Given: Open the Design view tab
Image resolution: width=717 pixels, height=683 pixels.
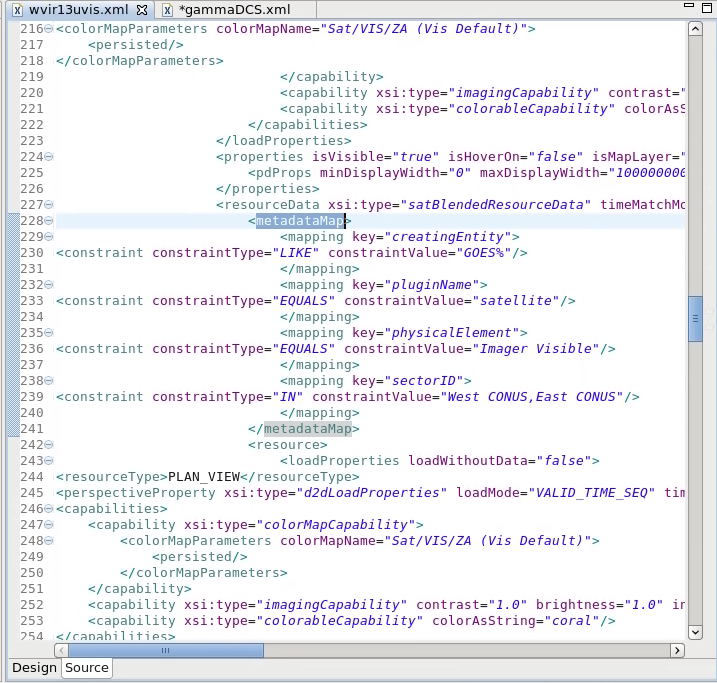Looking at the screenshot, I should [34, 667].
